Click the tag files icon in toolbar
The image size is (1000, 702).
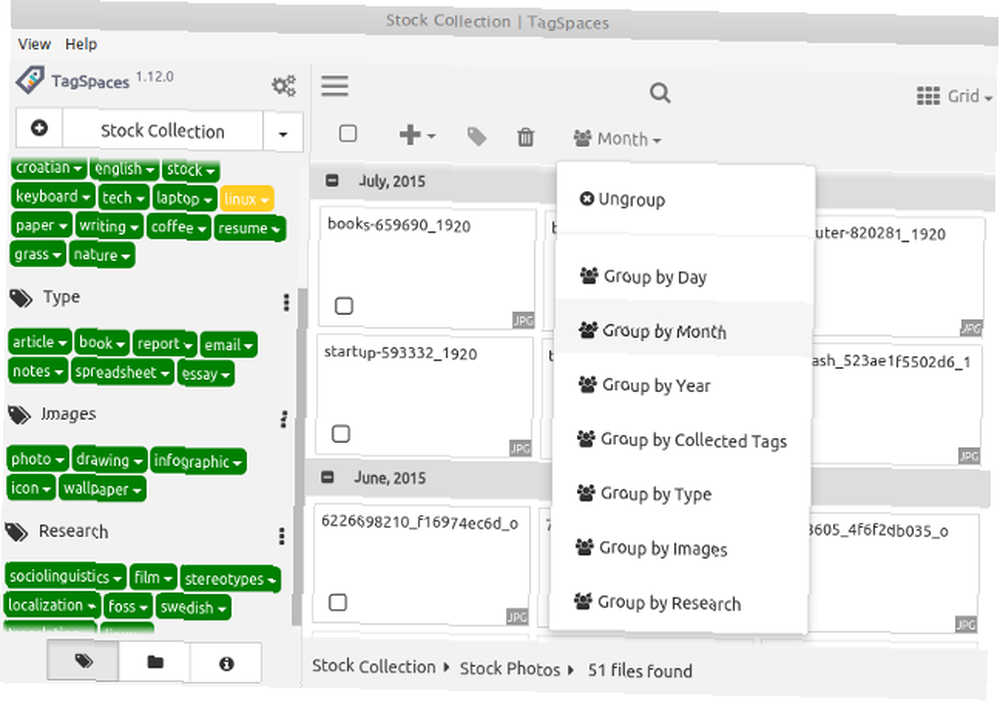476,136
